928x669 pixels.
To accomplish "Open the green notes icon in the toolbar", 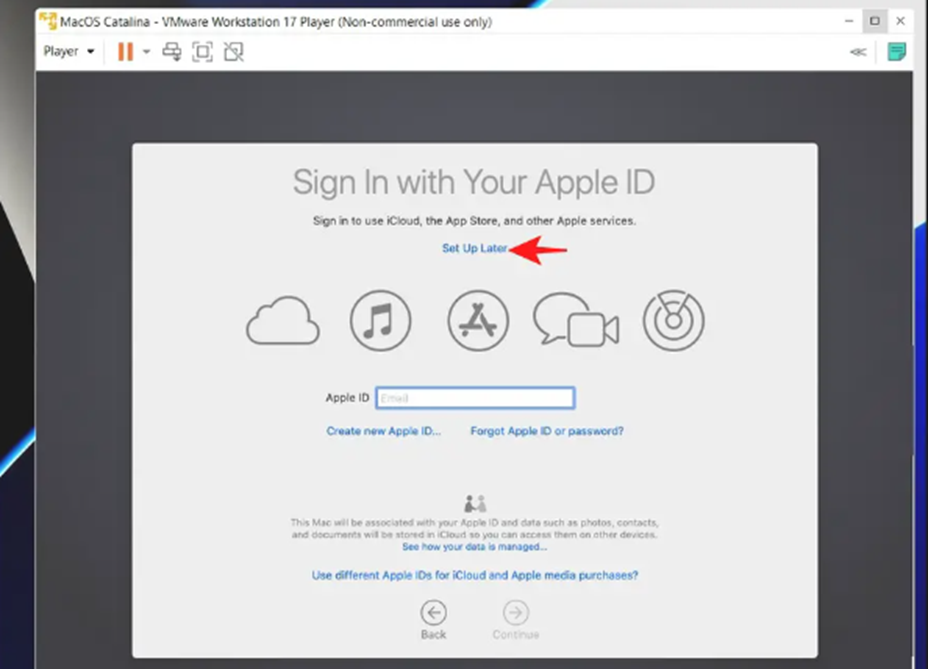I will [897, 52].
